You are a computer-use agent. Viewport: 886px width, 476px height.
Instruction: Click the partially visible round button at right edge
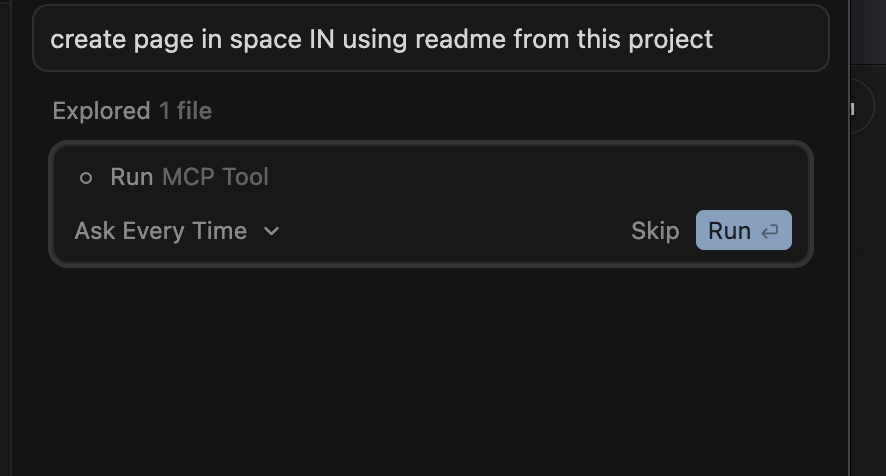(855, 109)
